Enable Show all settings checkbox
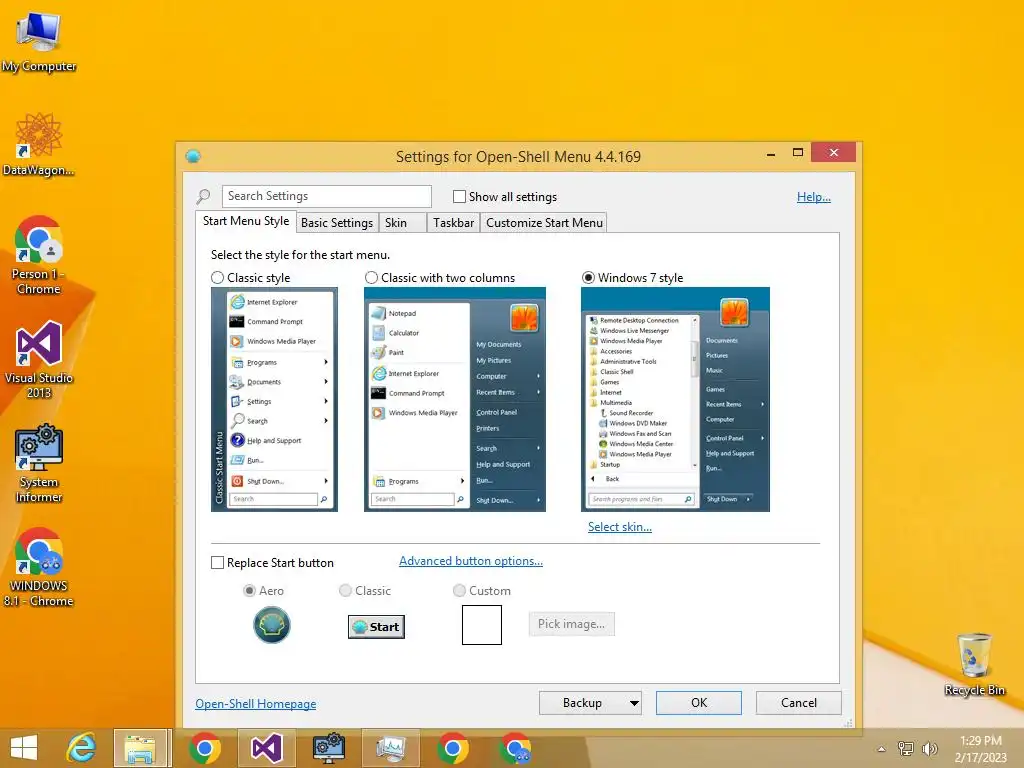Image resolution: width=1024 pixels, height=768 pixels. 459,197
